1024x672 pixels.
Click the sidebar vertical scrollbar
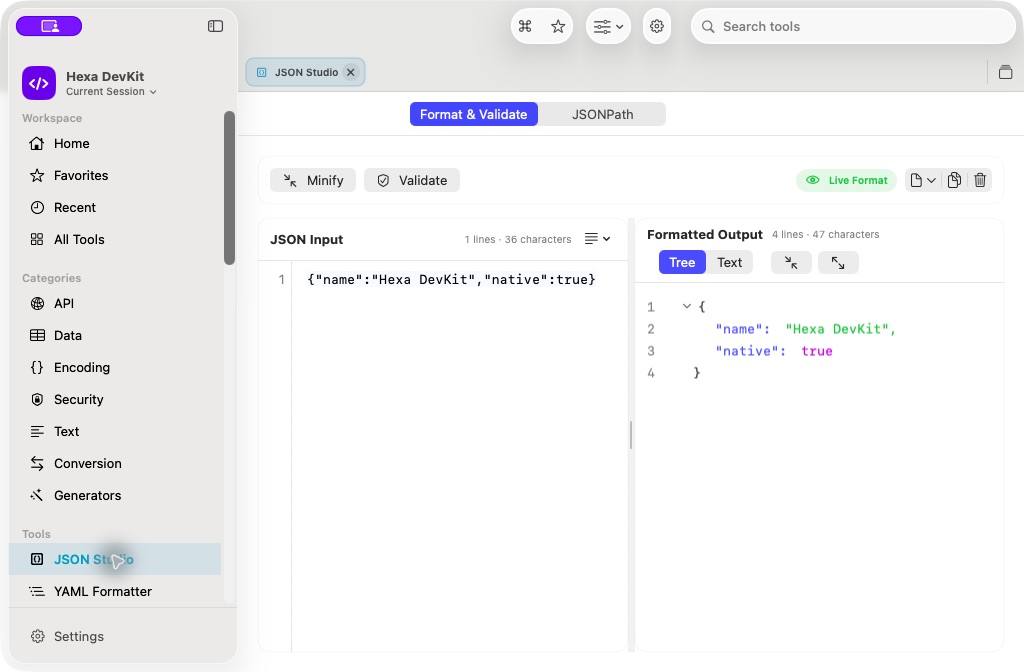tap(229, 188)
